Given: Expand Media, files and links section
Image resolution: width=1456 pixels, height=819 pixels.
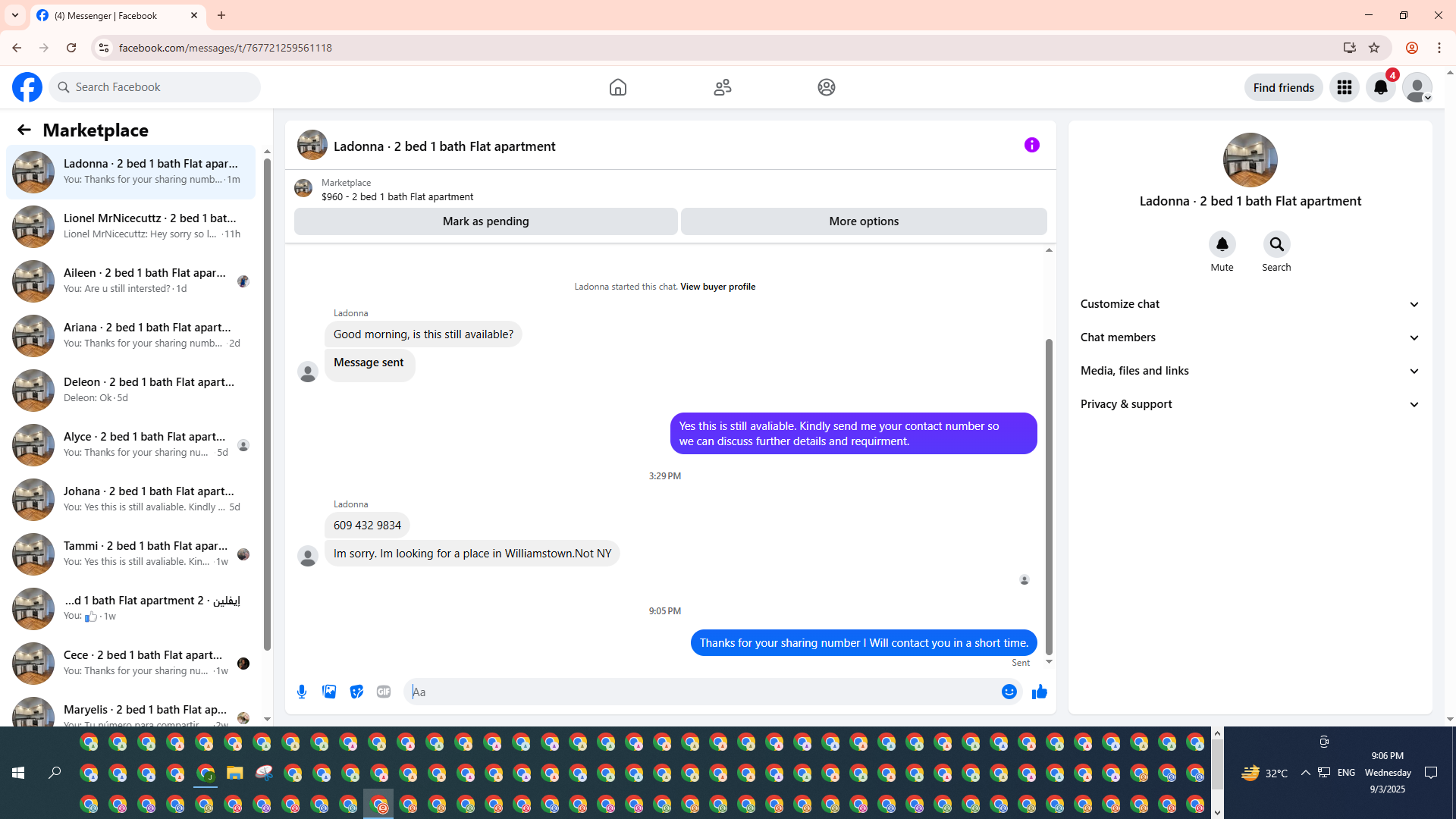Looking at the screenshot, I should pos(1250,371).
